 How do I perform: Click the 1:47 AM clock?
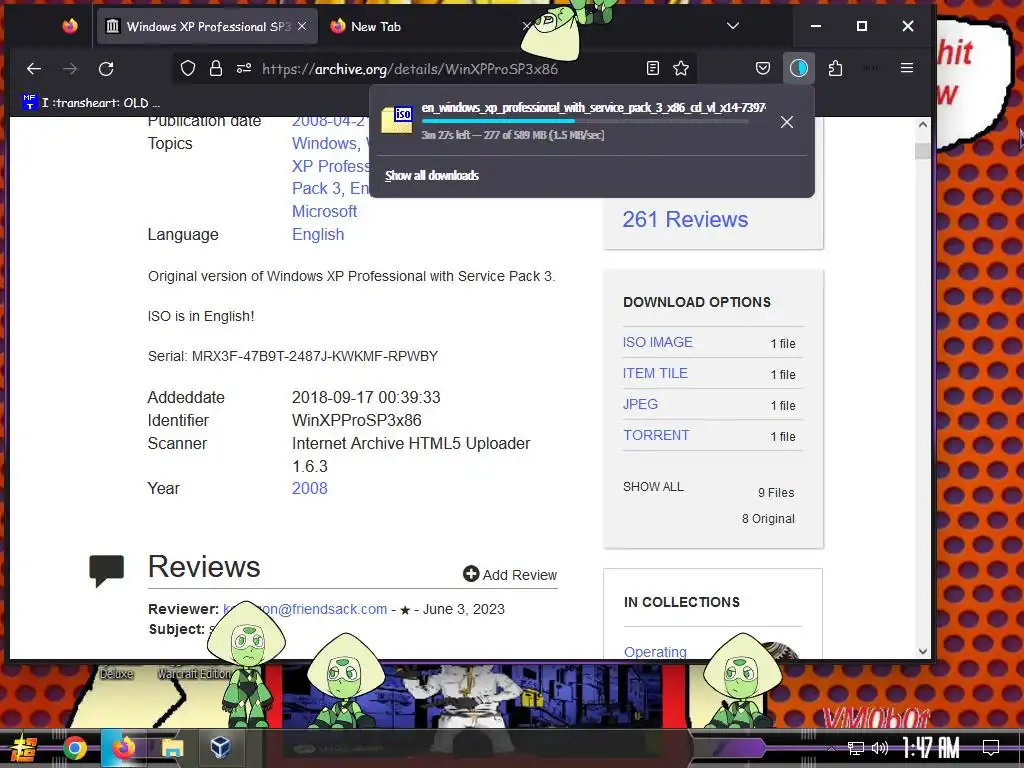[x=931, y=747]
